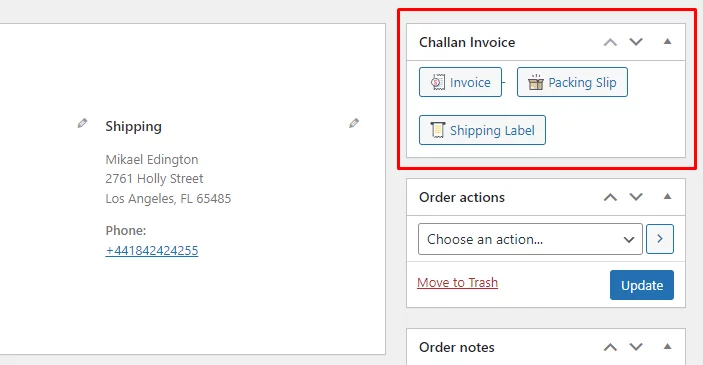Click the Invoice button in Challan Invoice
This screenshot has height=365, width=703.
coord(460,82)
